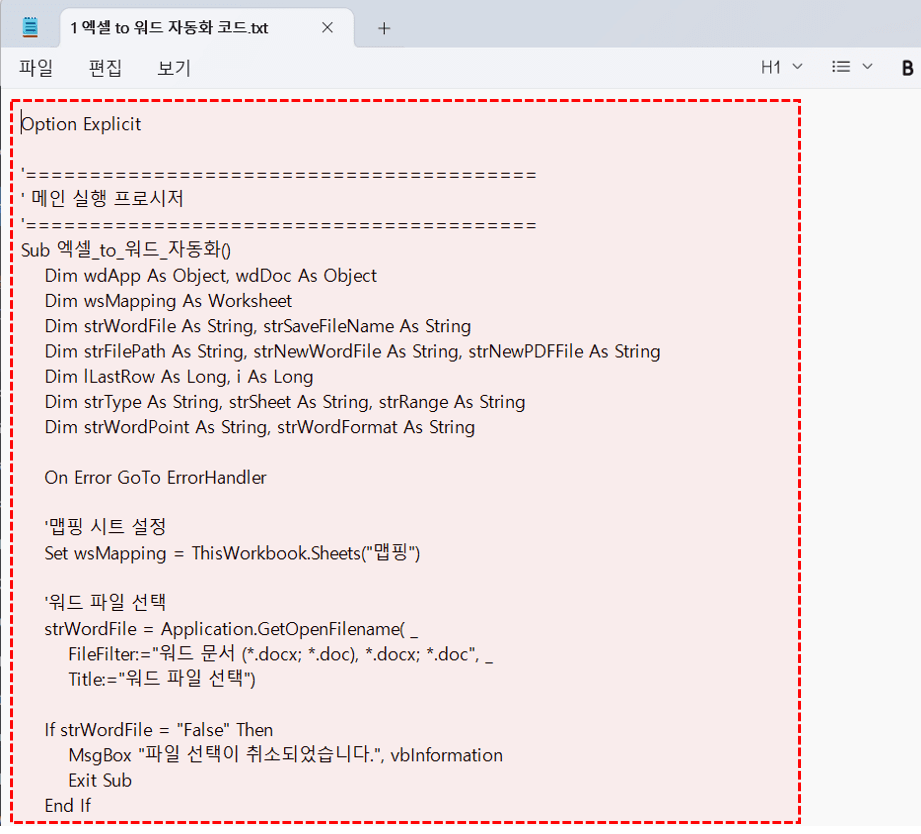Open a new tab with the plus icon
Viewport: 921px width, 834px height.
point(384,28)
